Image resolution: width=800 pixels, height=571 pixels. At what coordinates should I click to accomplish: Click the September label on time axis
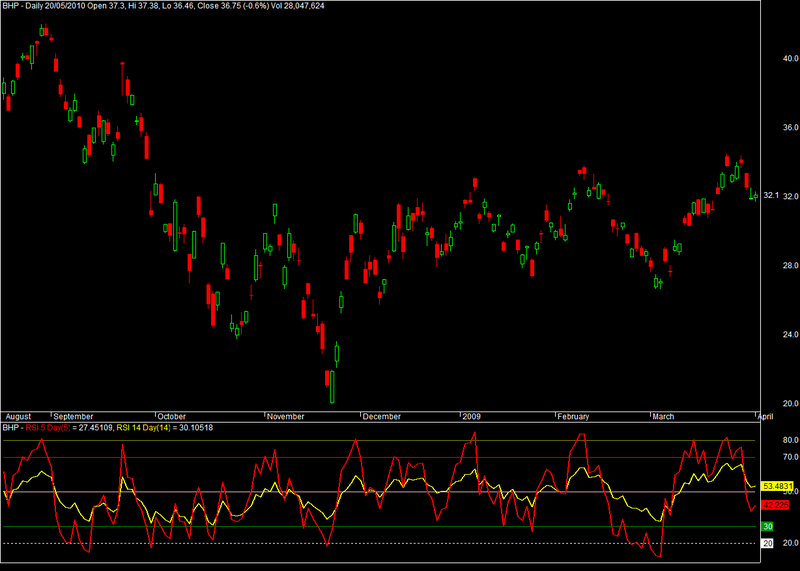73,416
